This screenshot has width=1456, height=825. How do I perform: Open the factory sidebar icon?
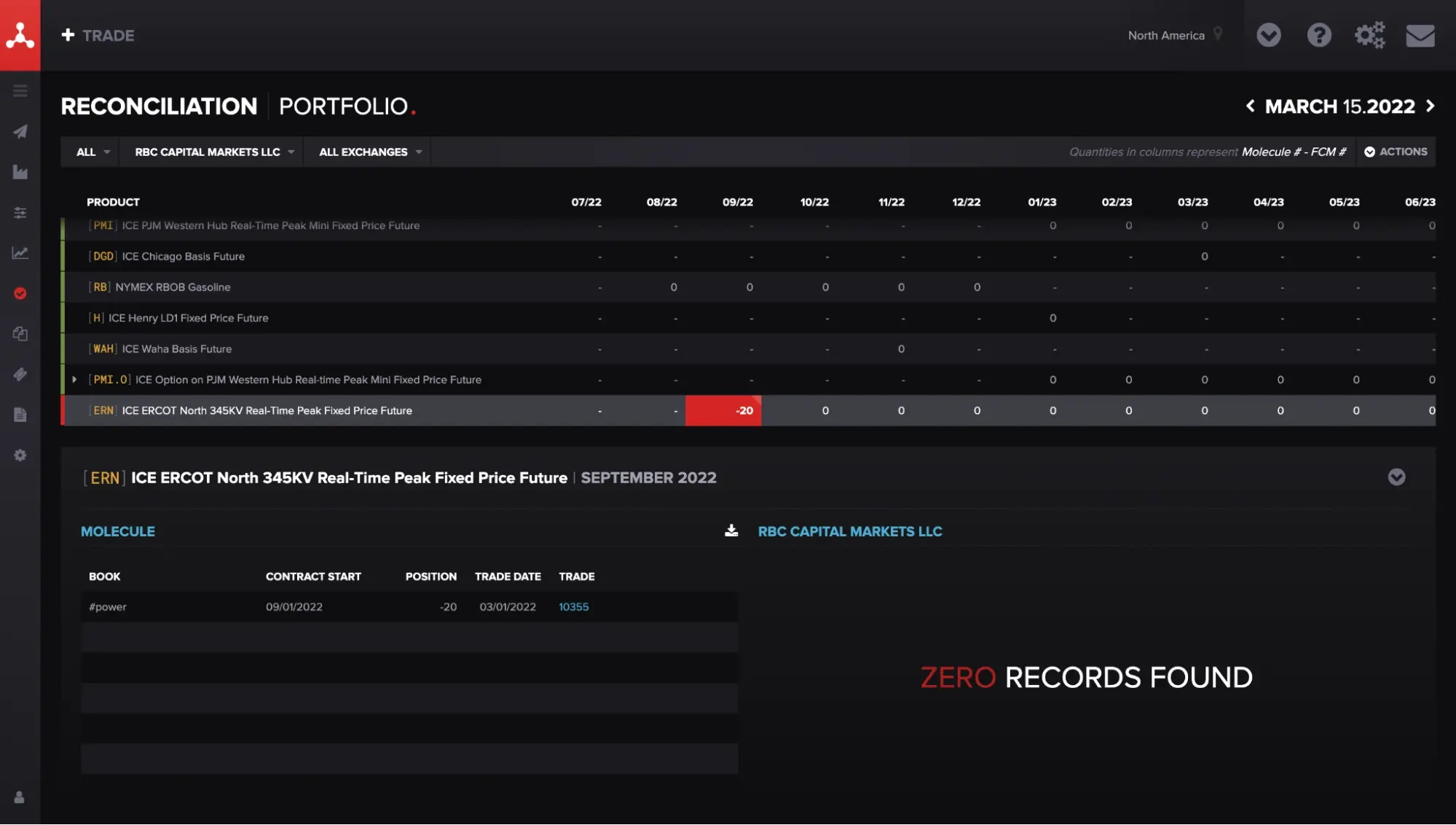20,172
